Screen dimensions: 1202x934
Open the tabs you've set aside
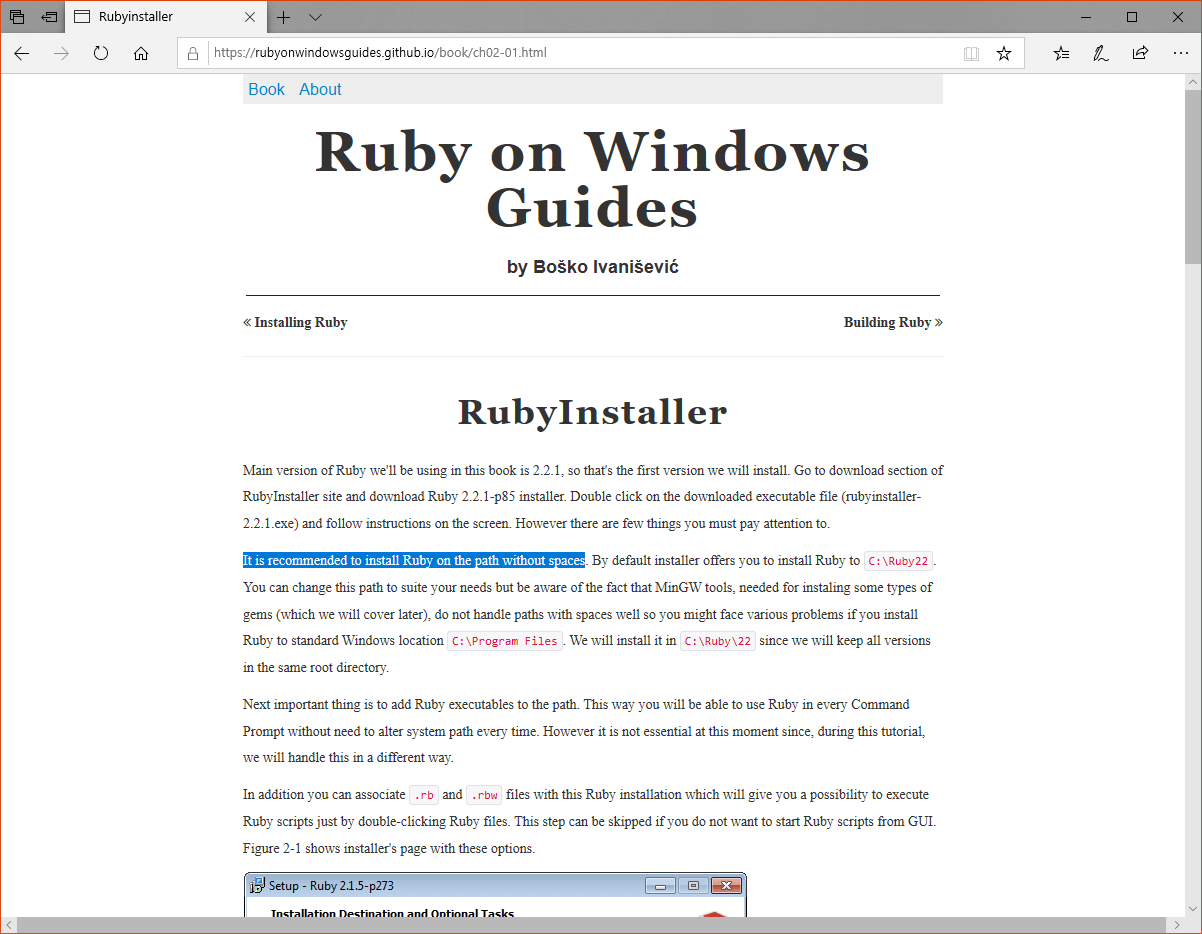pos(17,17)
